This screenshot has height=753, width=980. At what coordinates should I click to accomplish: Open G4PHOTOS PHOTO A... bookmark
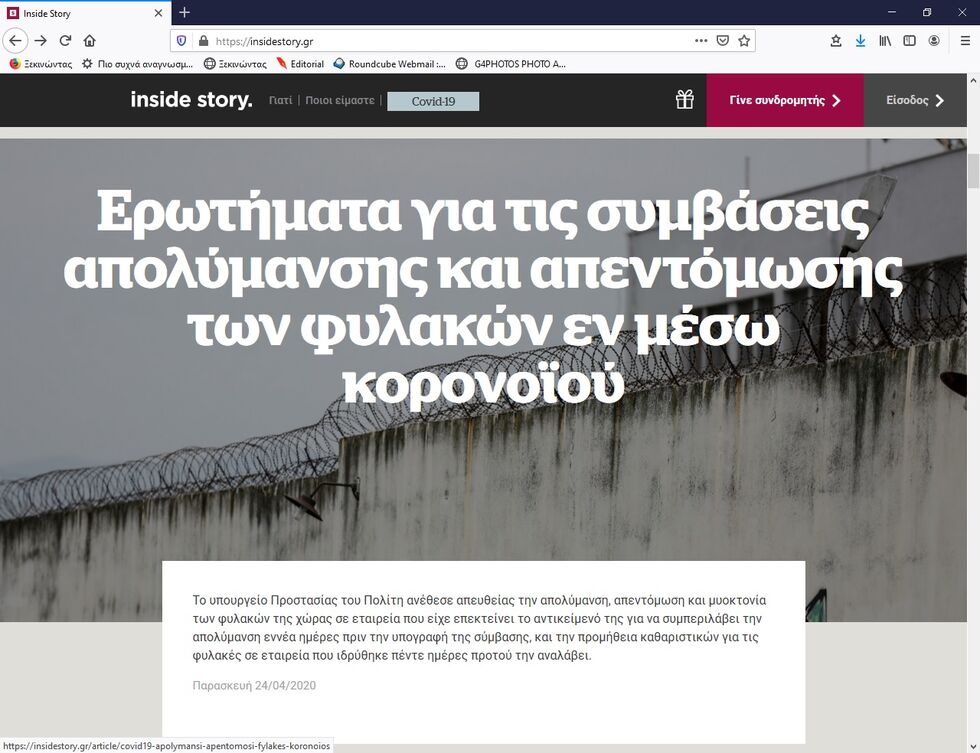(x=511, y=64)
